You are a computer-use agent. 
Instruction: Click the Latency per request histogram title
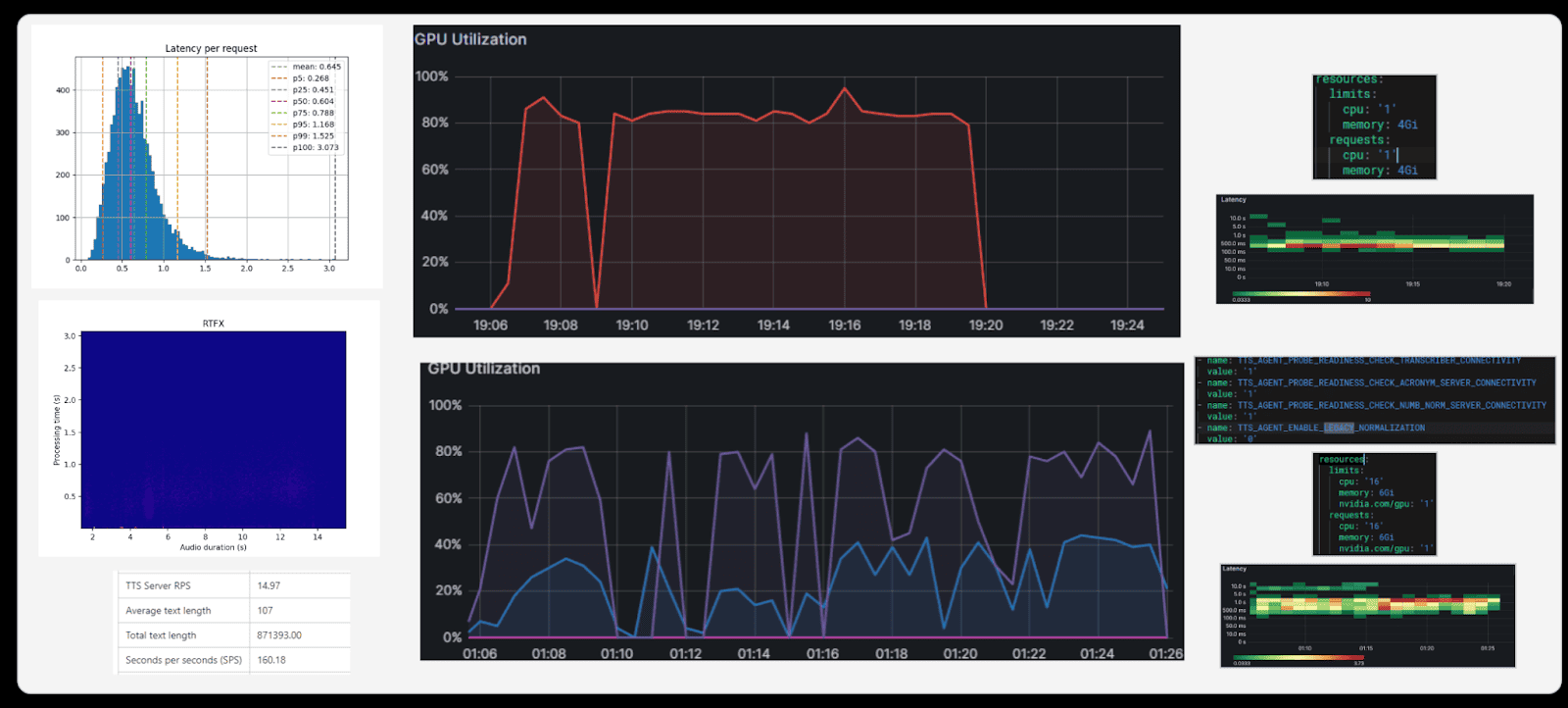coord(211,48)
